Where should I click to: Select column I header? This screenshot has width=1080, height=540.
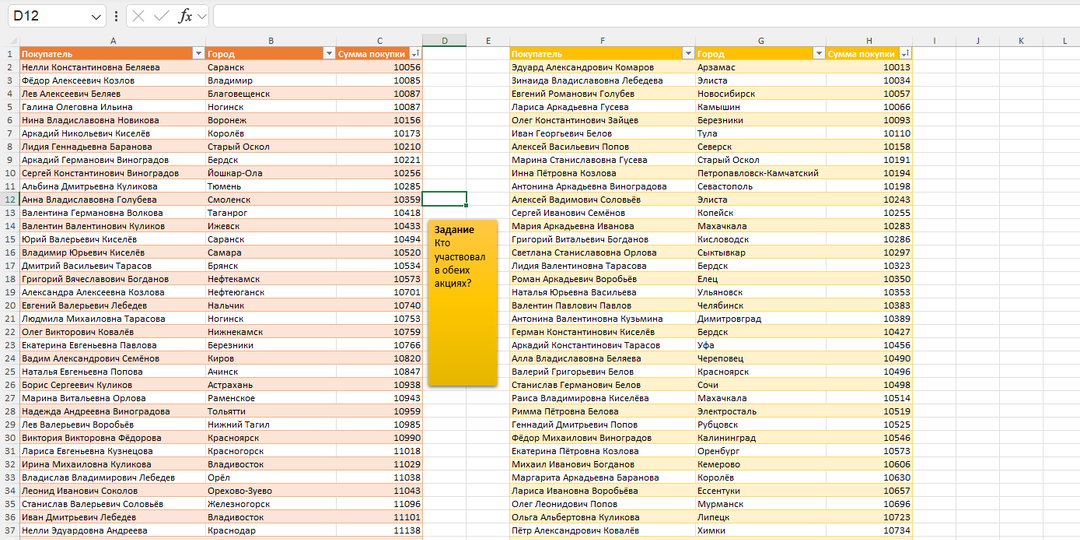pos(935,41)
